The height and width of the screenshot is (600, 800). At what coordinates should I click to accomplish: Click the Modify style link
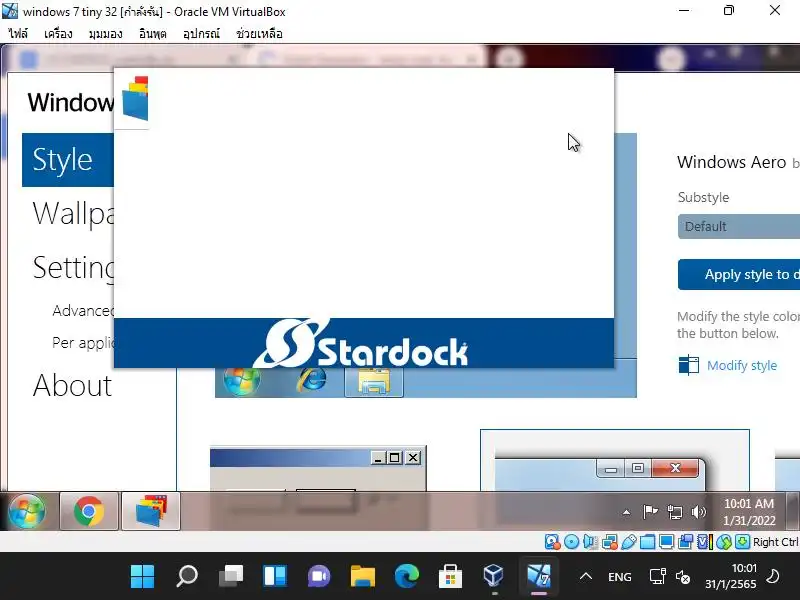tap(742, 365)
